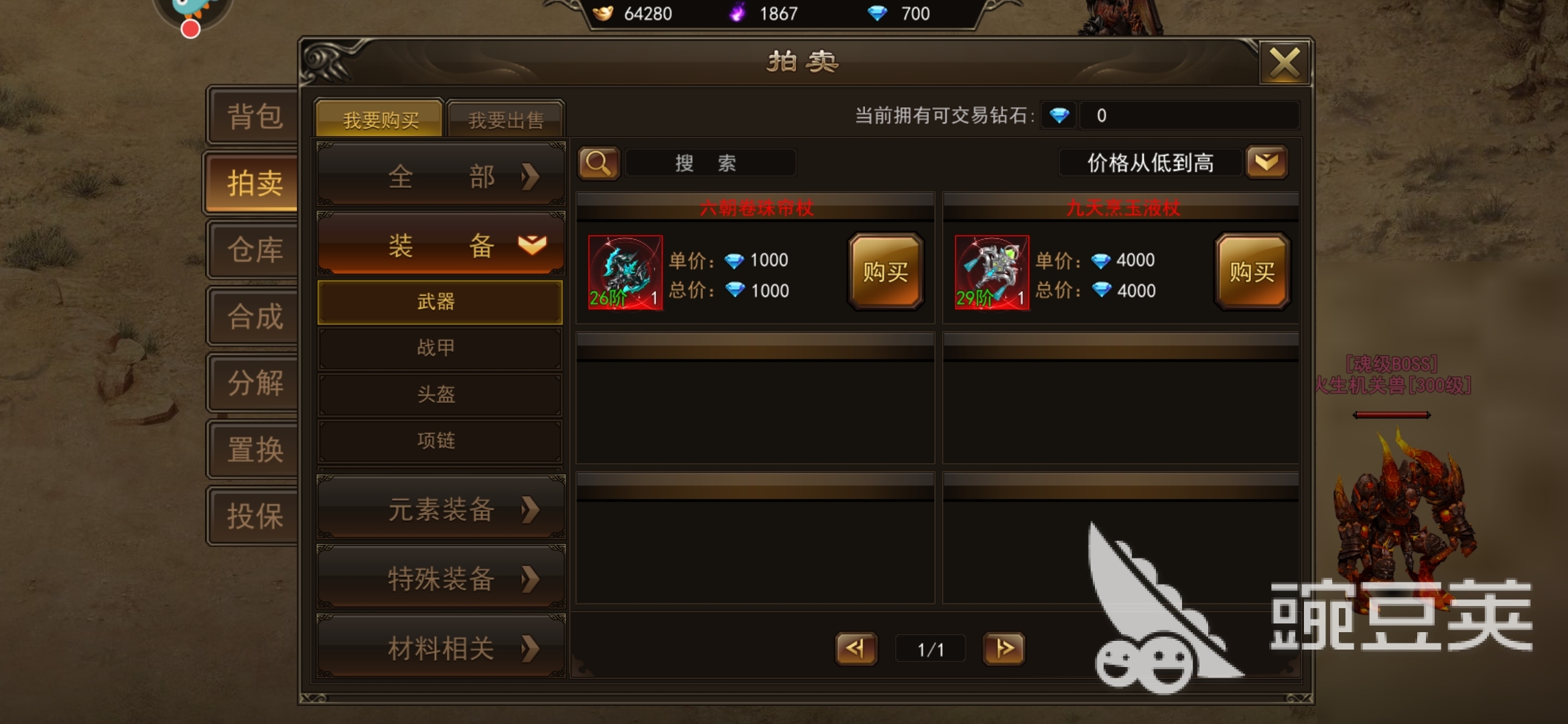1568x724 pixels.
Task: Click the purple flame currency icon
Action: pos(737,12)
